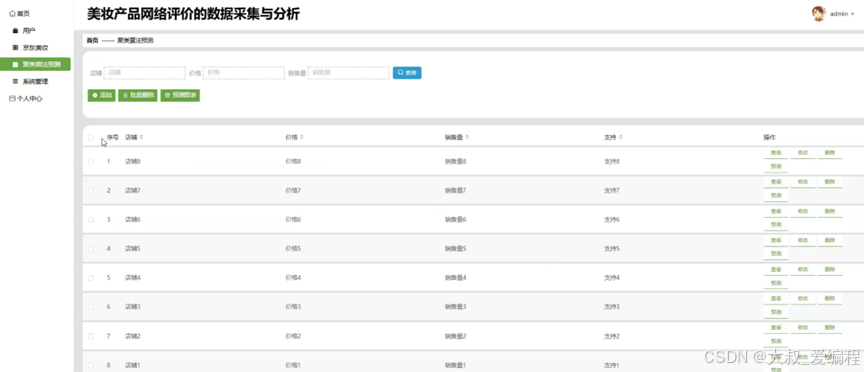Sort the table by 店铺 column arrows
The width and height of the screenshot is (864, 372).
[142, 137]
